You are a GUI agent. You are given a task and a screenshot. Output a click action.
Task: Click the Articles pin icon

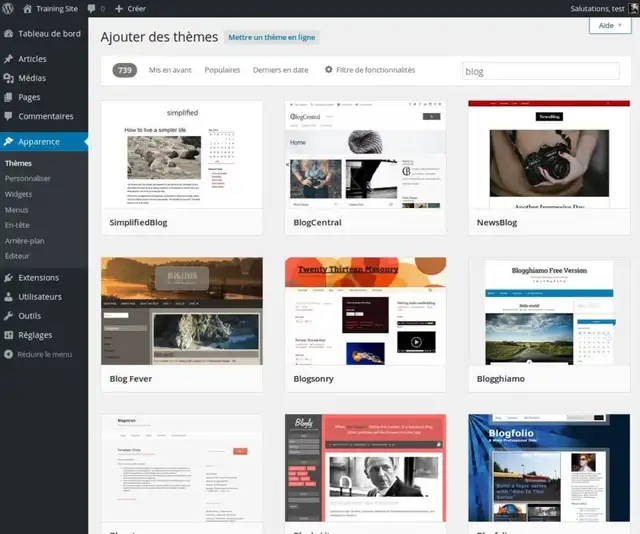tap(9, 59)
